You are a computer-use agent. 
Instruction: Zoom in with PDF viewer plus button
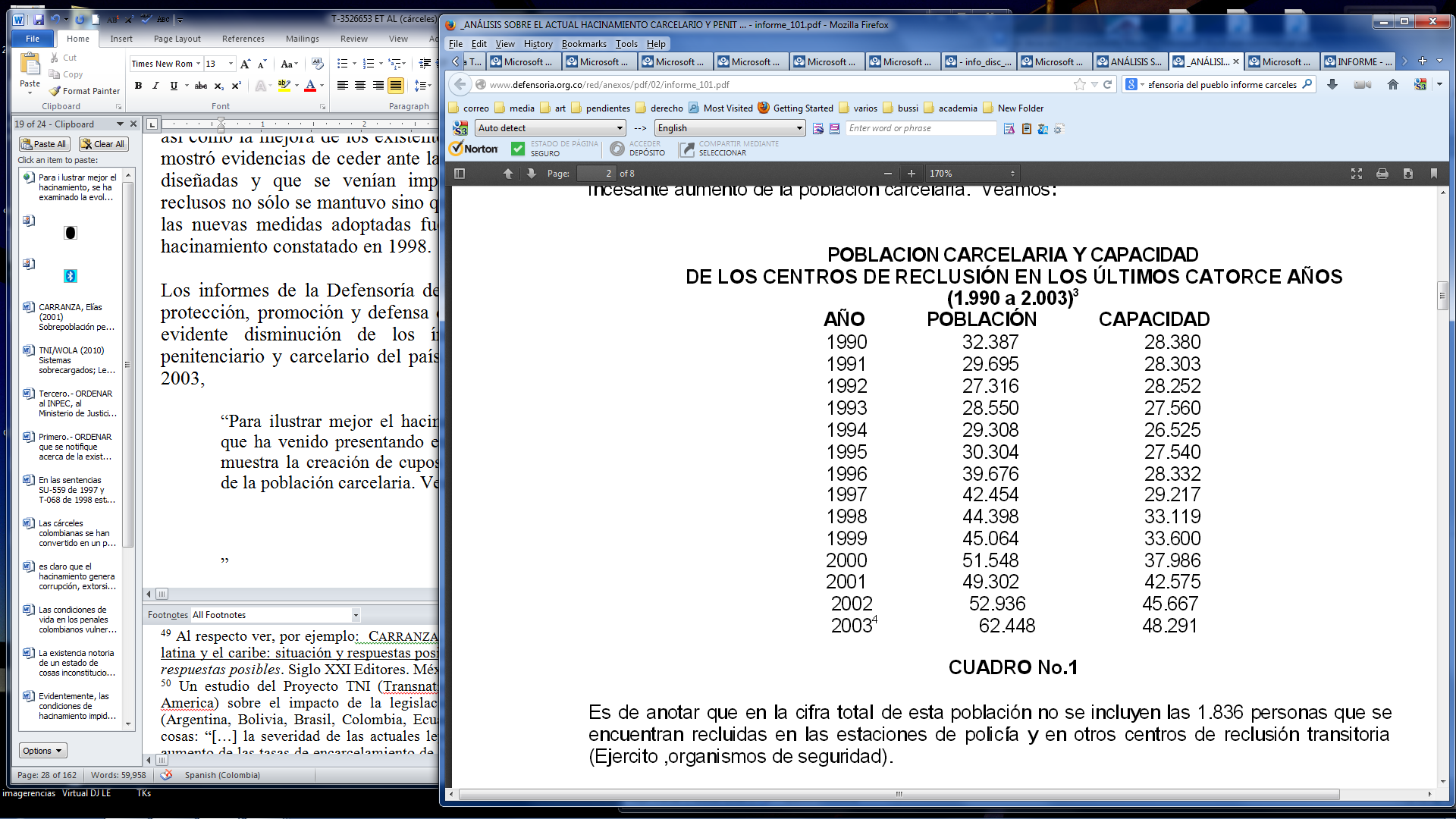(x=912, y=174)
